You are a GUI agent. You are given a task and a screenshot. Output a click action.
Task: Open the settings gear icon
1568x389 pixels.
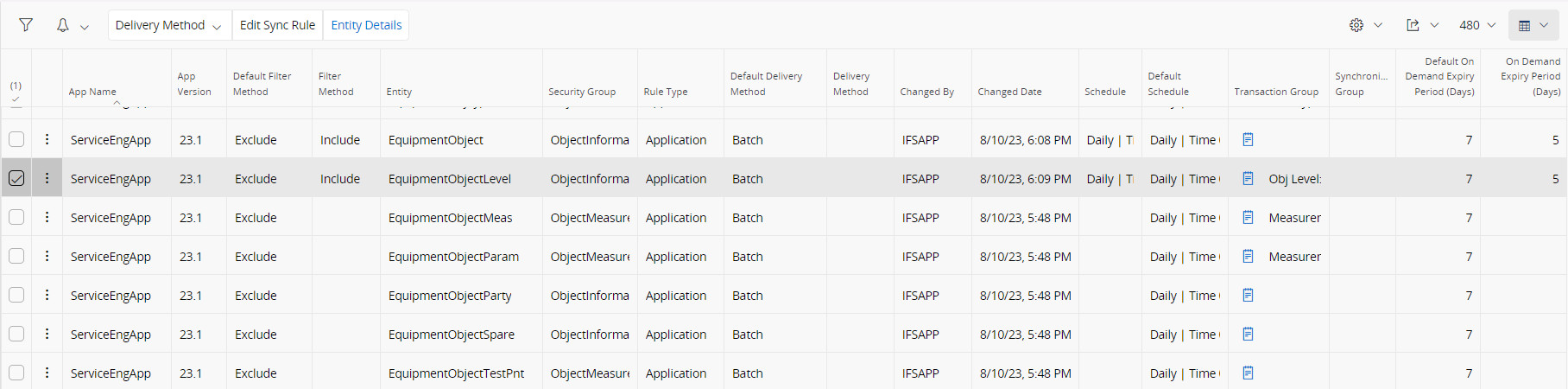point(1356,25)
